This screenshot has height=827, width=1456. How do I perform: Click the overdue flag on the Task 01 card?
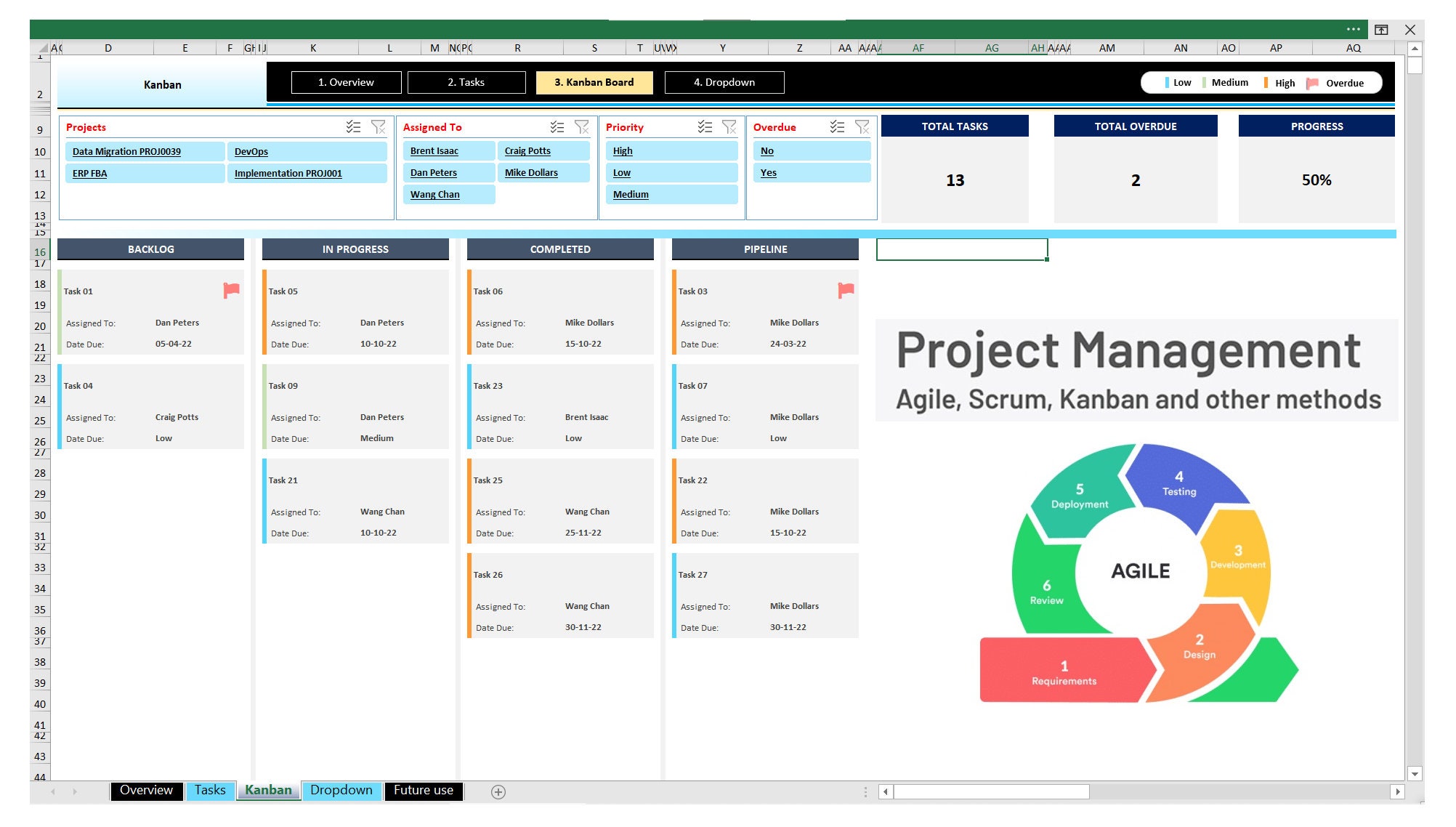click(x=231, y=290)
